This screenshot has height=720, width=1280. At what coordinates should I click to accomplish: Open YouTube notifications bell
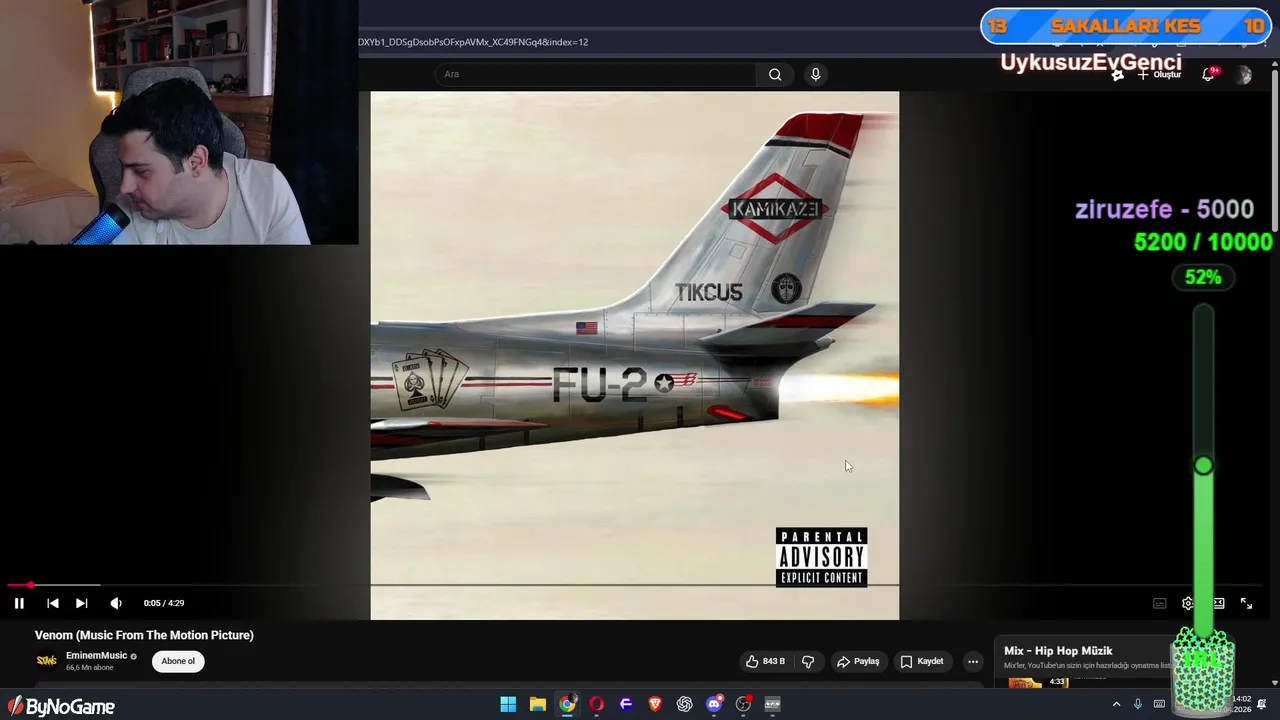click(x=1209, y=75)
